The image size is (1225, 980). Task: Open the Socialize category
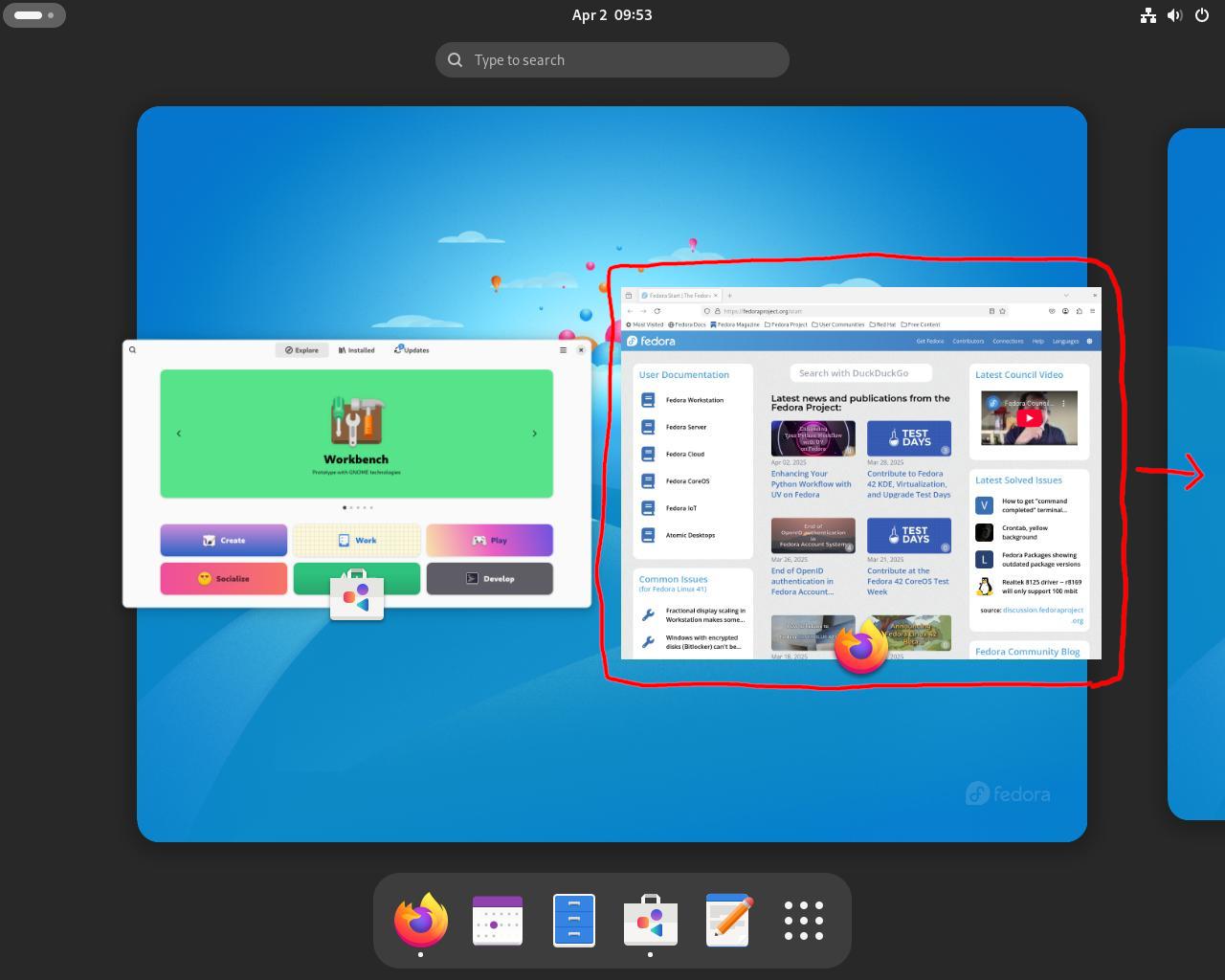pyautogui.click(x=224, y=578)
